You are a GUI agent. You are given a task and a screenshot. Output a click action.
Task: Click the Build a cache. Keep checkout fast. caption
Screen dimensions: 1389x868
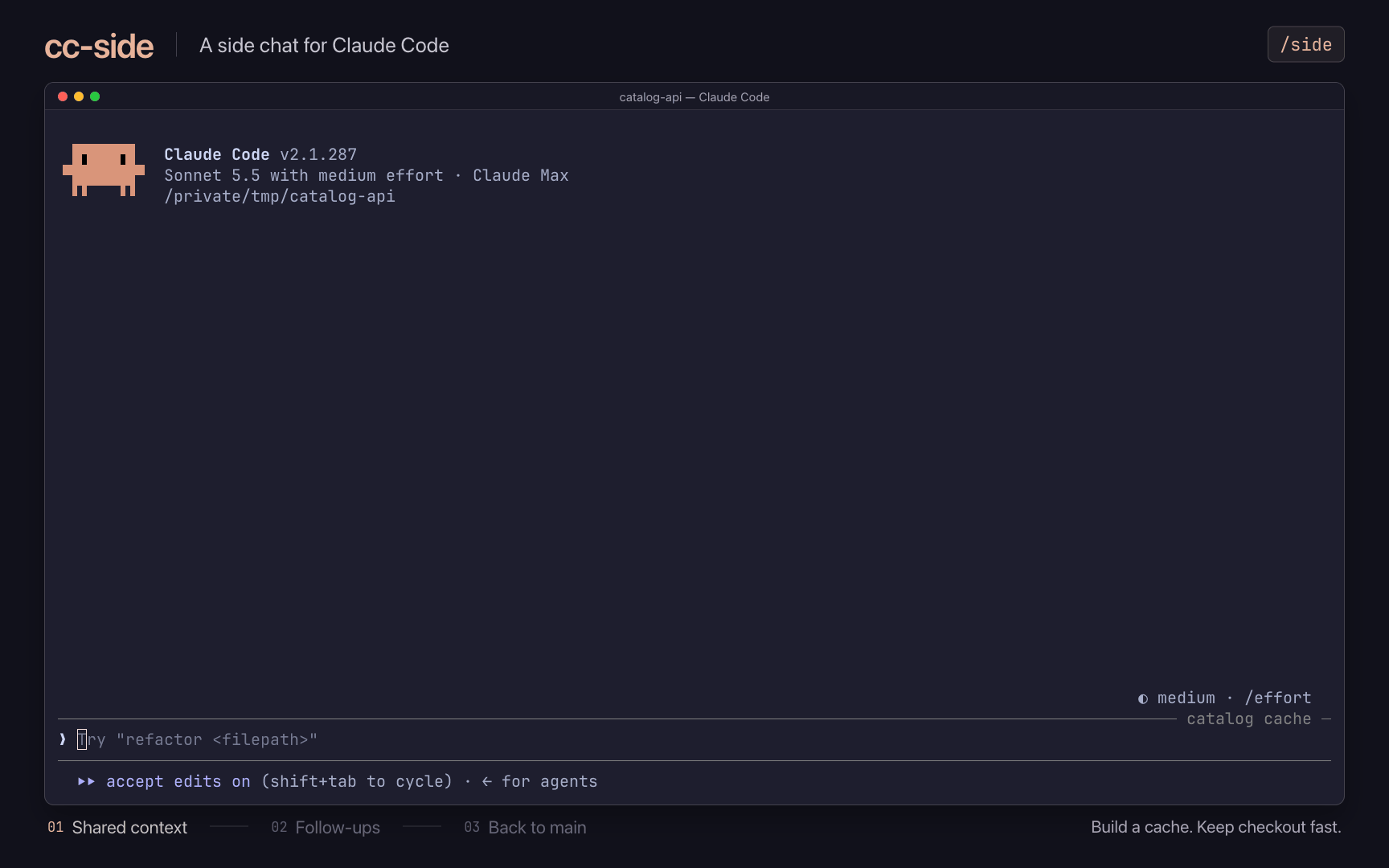pos(1216,827)
